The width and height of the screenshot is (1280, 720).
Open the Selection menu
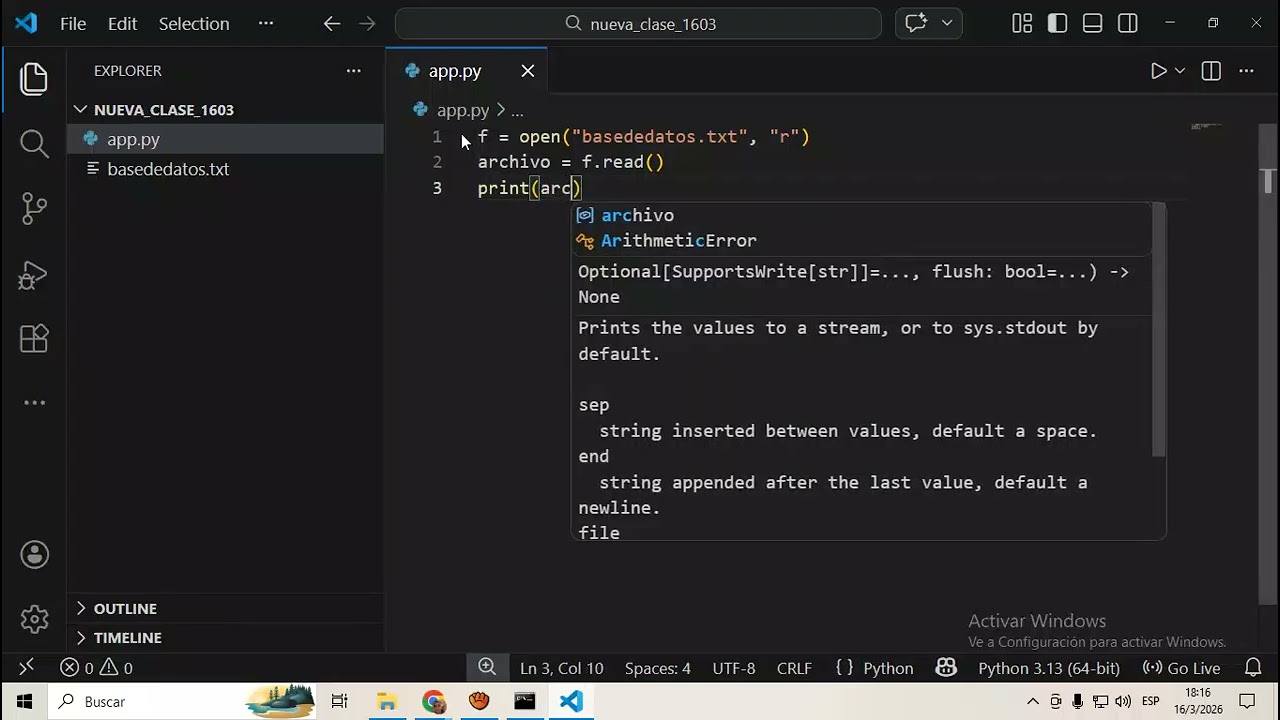tap(194, 24)
